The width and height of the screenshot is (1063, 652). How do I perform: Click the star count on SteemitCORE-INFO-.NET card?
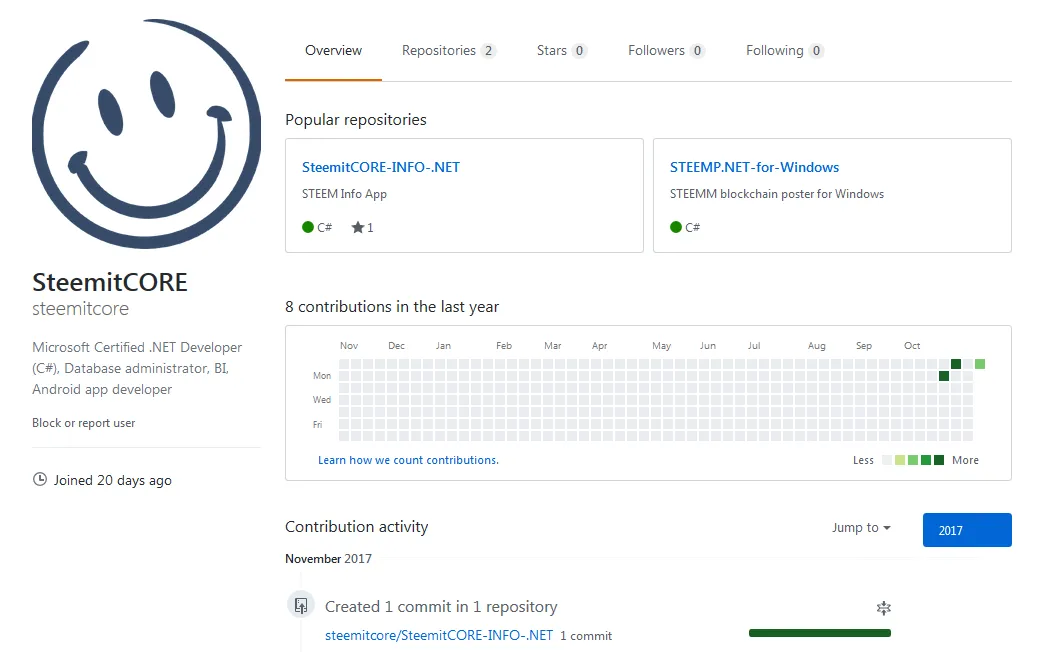click(x=362, y=228)
